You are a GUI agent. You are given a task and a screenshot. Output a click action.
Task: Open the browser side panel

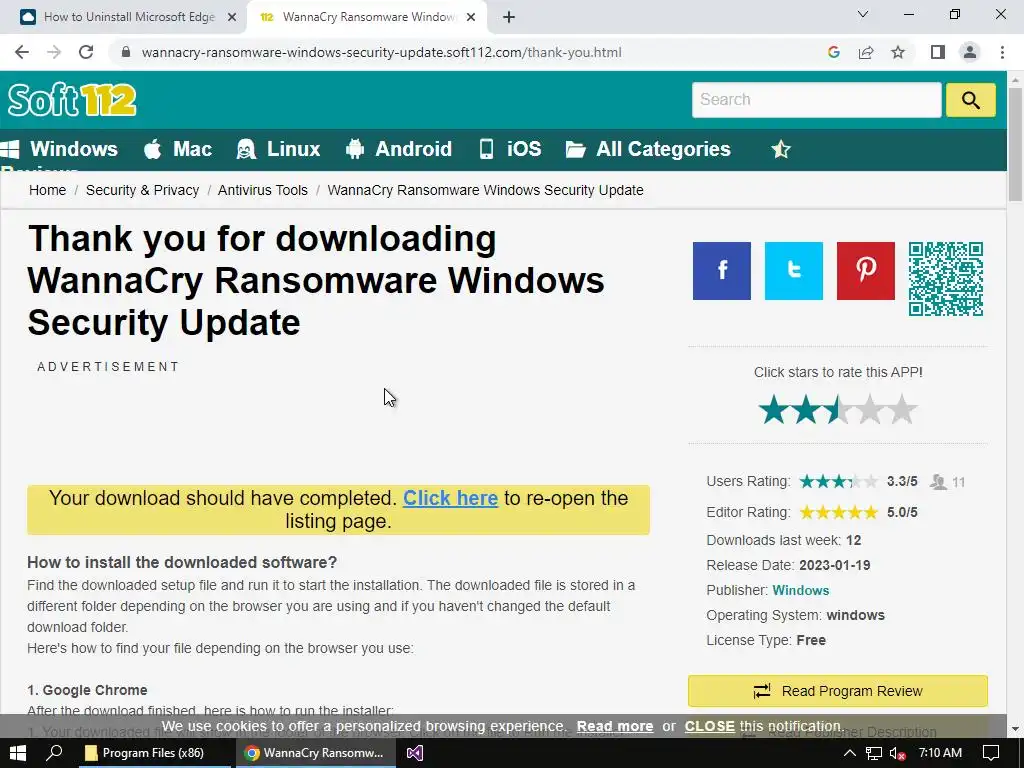click(938, 52)
